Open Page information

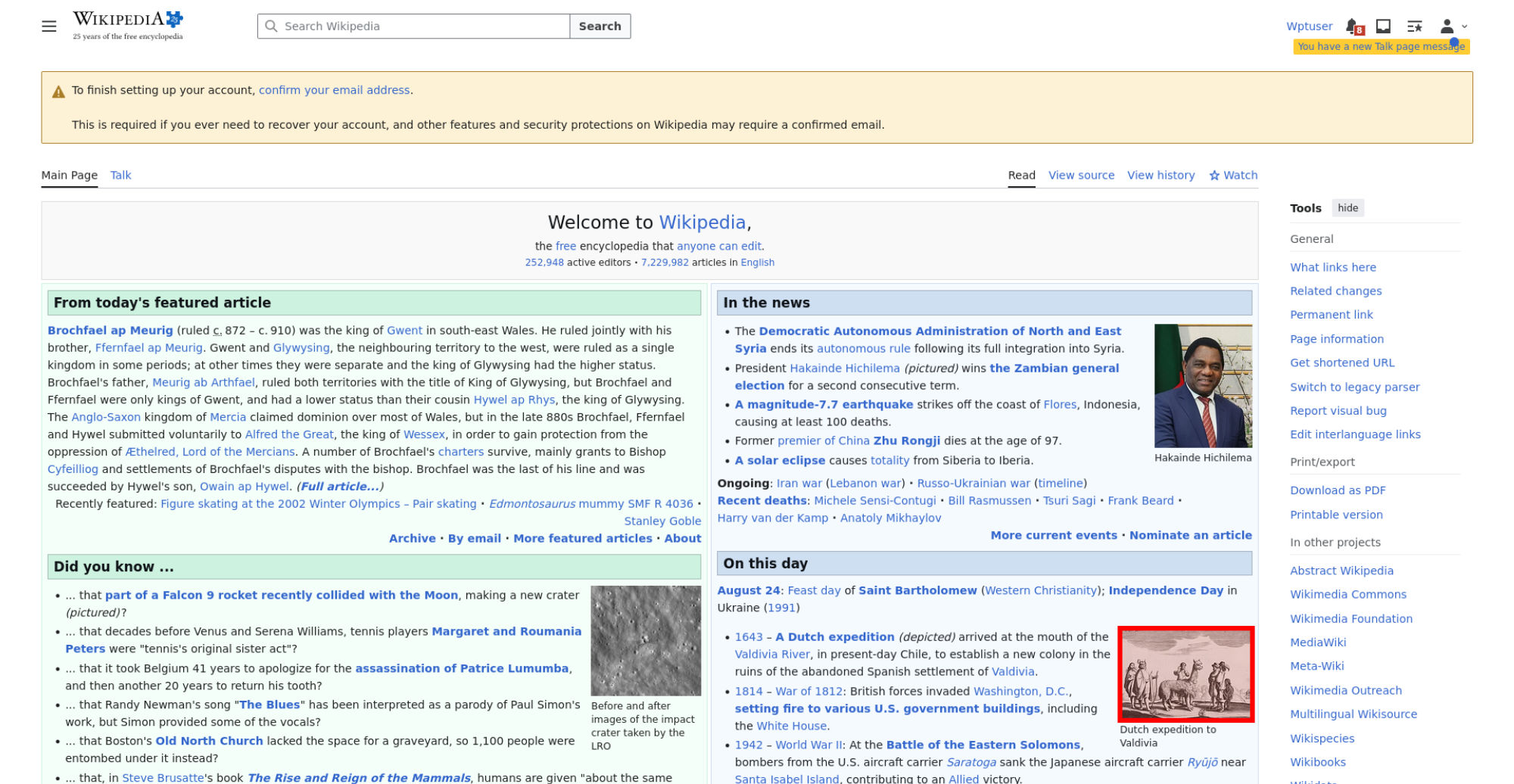1337,339
